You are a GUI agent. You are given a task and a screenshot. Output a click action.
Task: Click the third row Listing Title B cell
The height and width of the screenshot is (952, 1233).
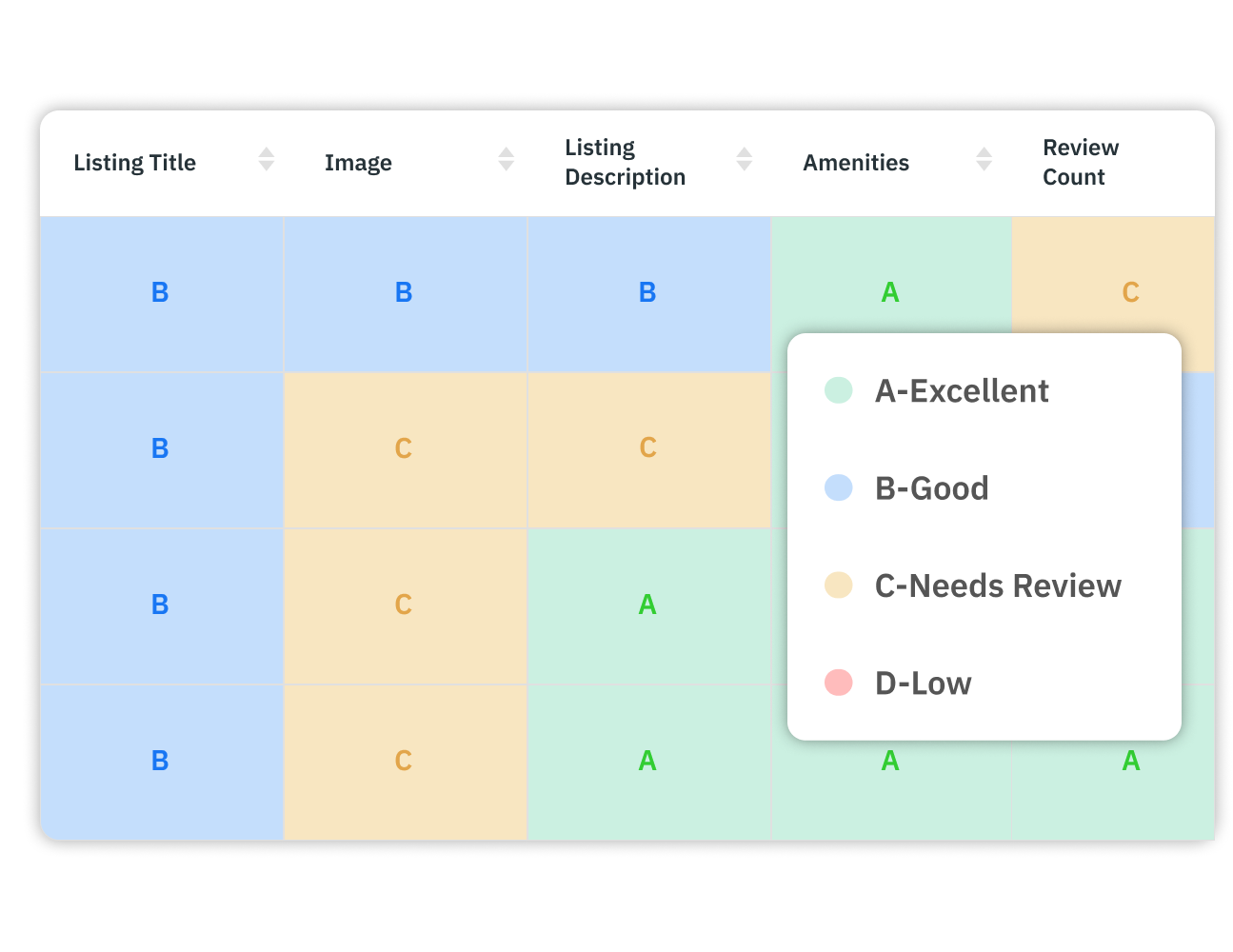click(162, 606)
